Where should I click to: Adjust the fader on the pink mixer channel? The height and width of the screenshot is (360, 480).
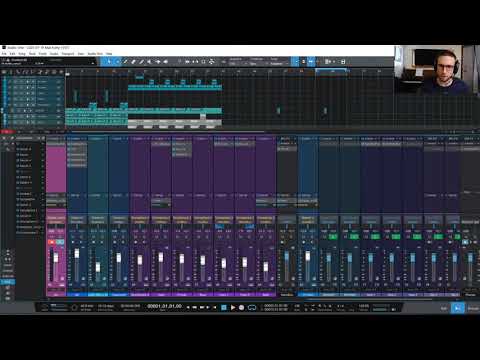(56, 257)
